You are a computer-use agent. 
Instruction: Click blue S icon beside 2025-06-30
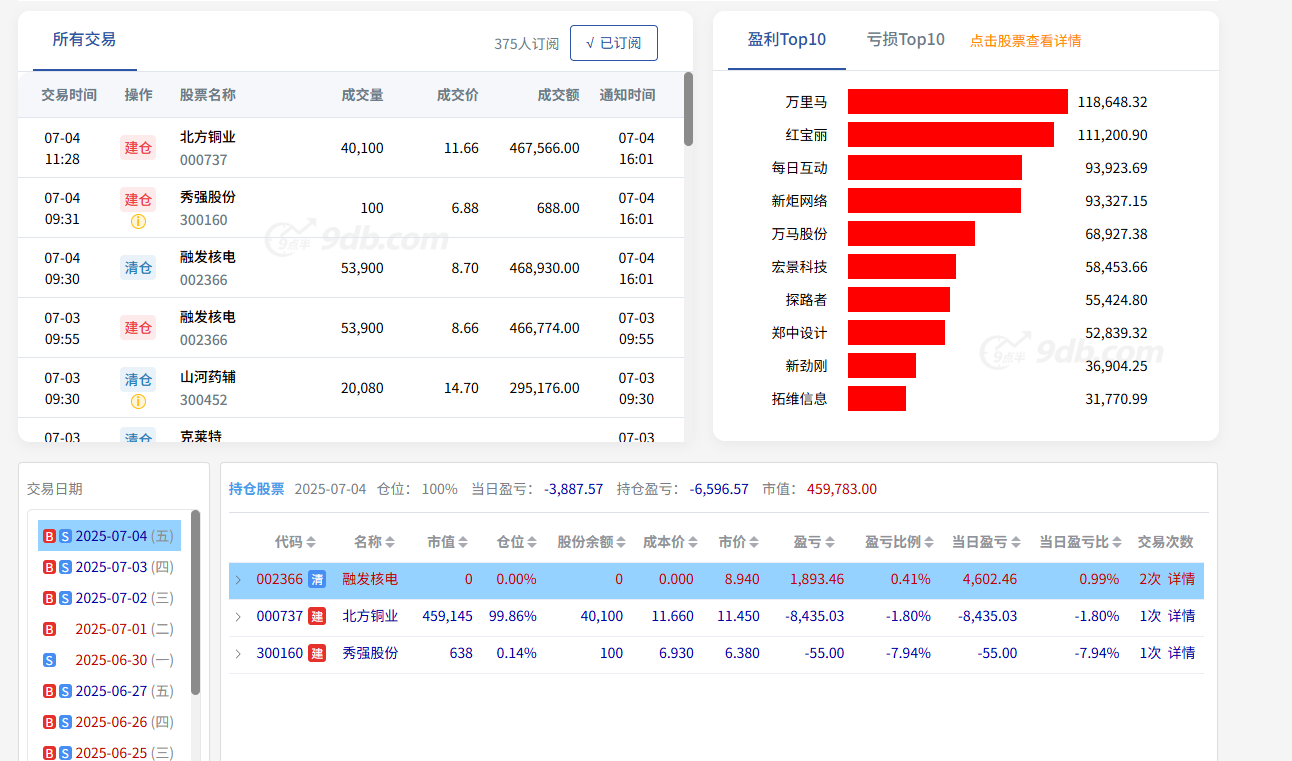[50, 660]
